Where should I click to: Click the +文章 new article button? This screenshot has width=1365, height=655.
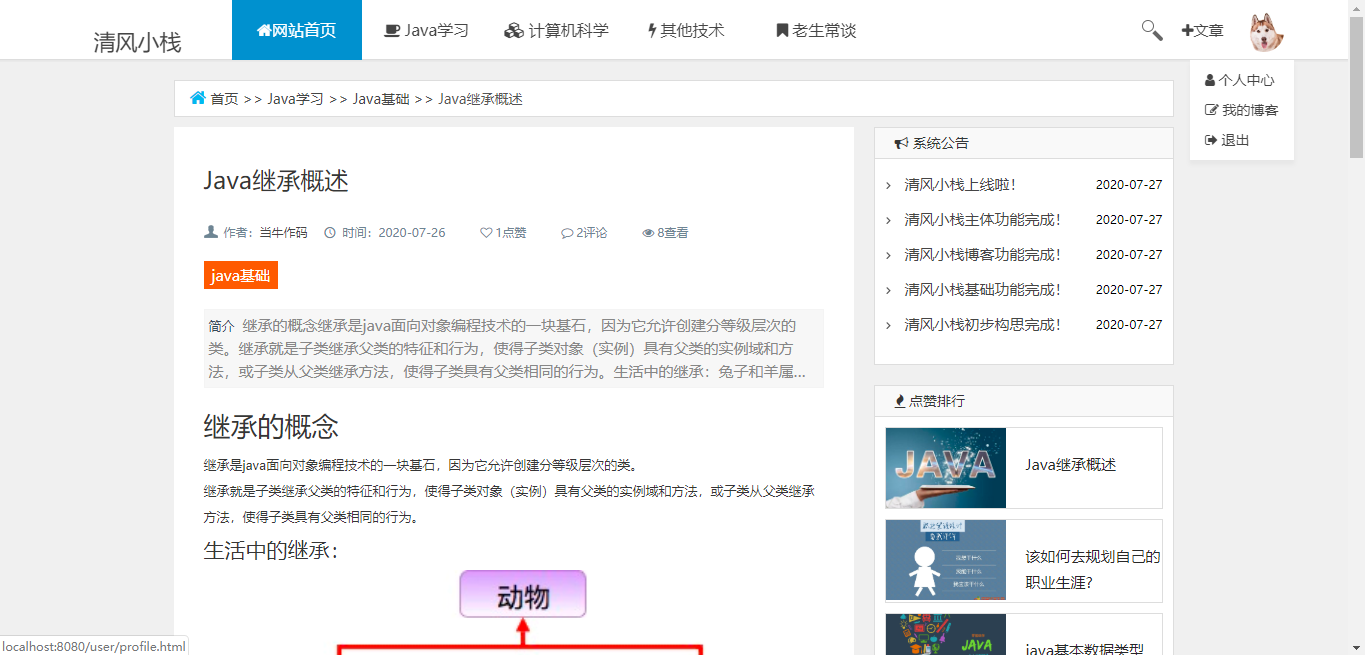coord(1203,31)
